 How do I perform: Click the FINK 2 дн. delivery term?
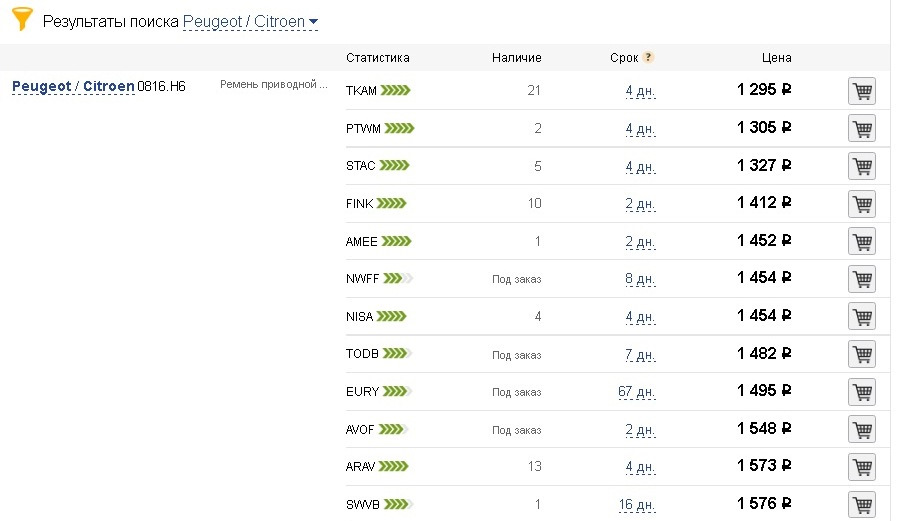tap(640, 203)
